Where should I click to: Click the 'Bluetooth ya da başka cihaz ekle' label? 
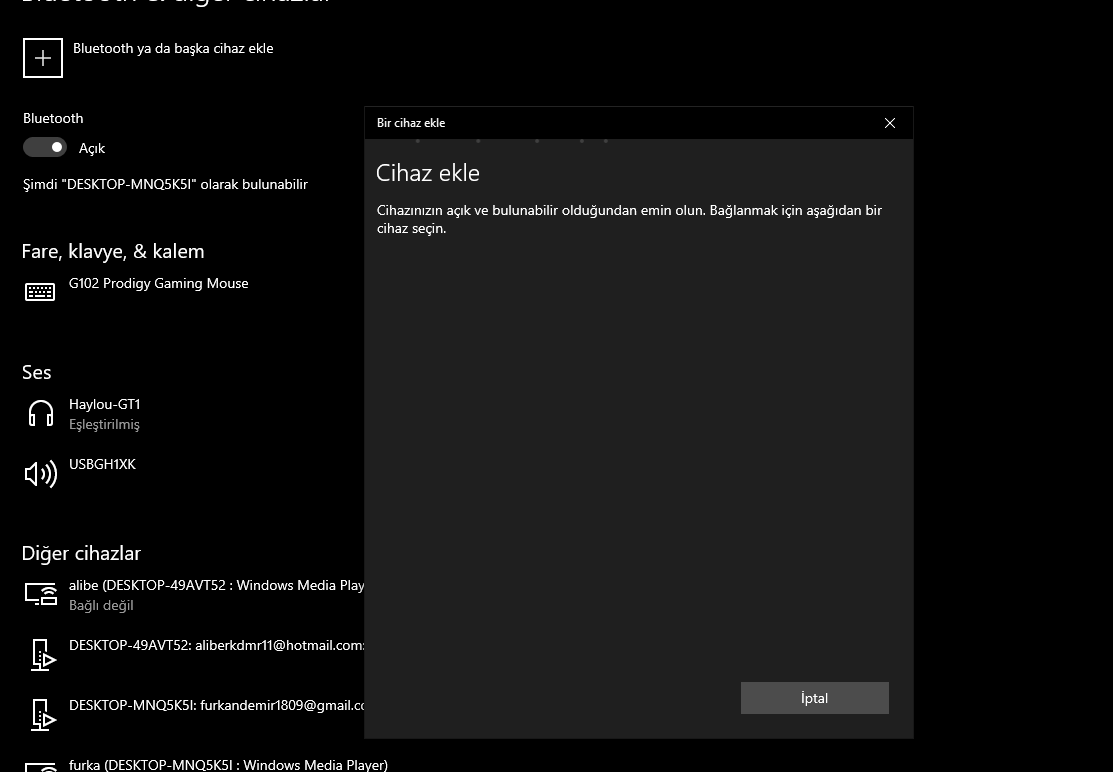tap(173, 48)
